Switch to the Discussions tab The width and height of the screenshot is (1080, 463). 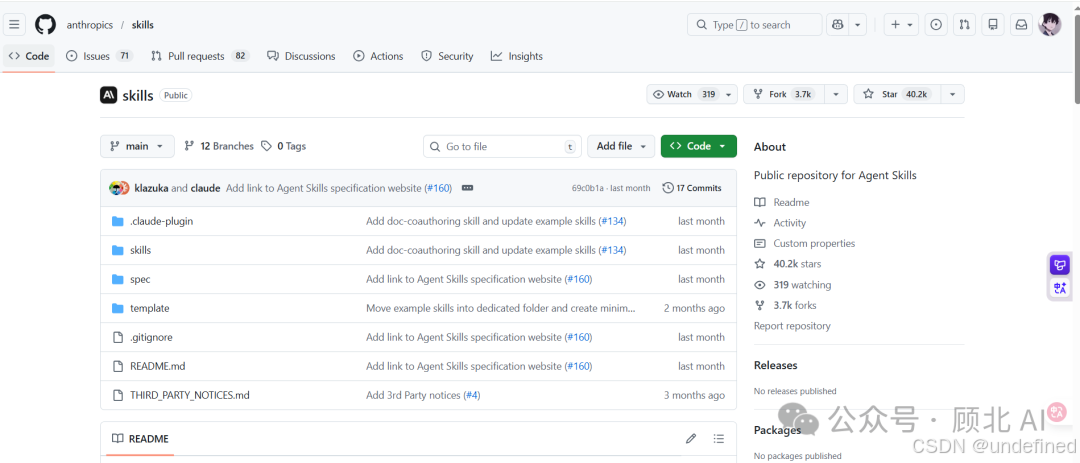point(302,56)
